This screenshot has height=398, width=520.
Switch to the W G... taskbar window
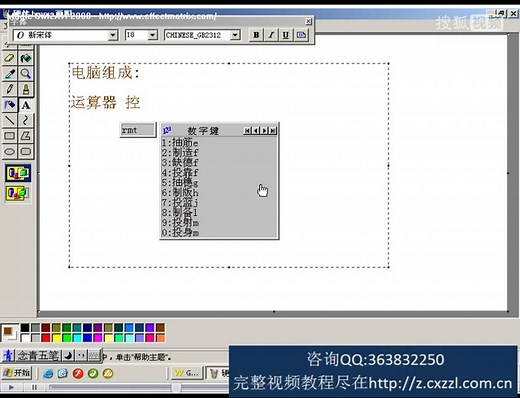[187, 373]
